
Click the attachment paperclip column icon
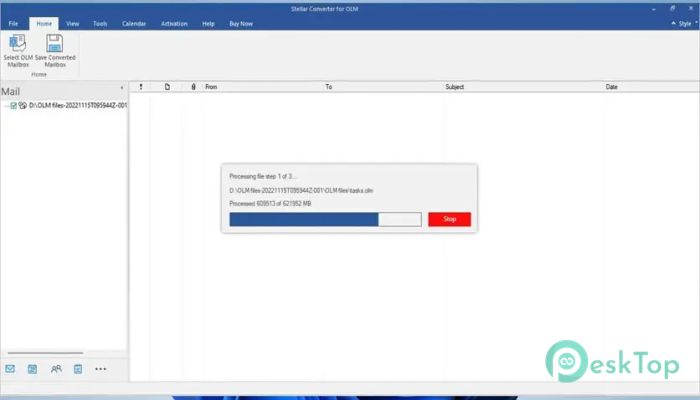tap(193, 87)
